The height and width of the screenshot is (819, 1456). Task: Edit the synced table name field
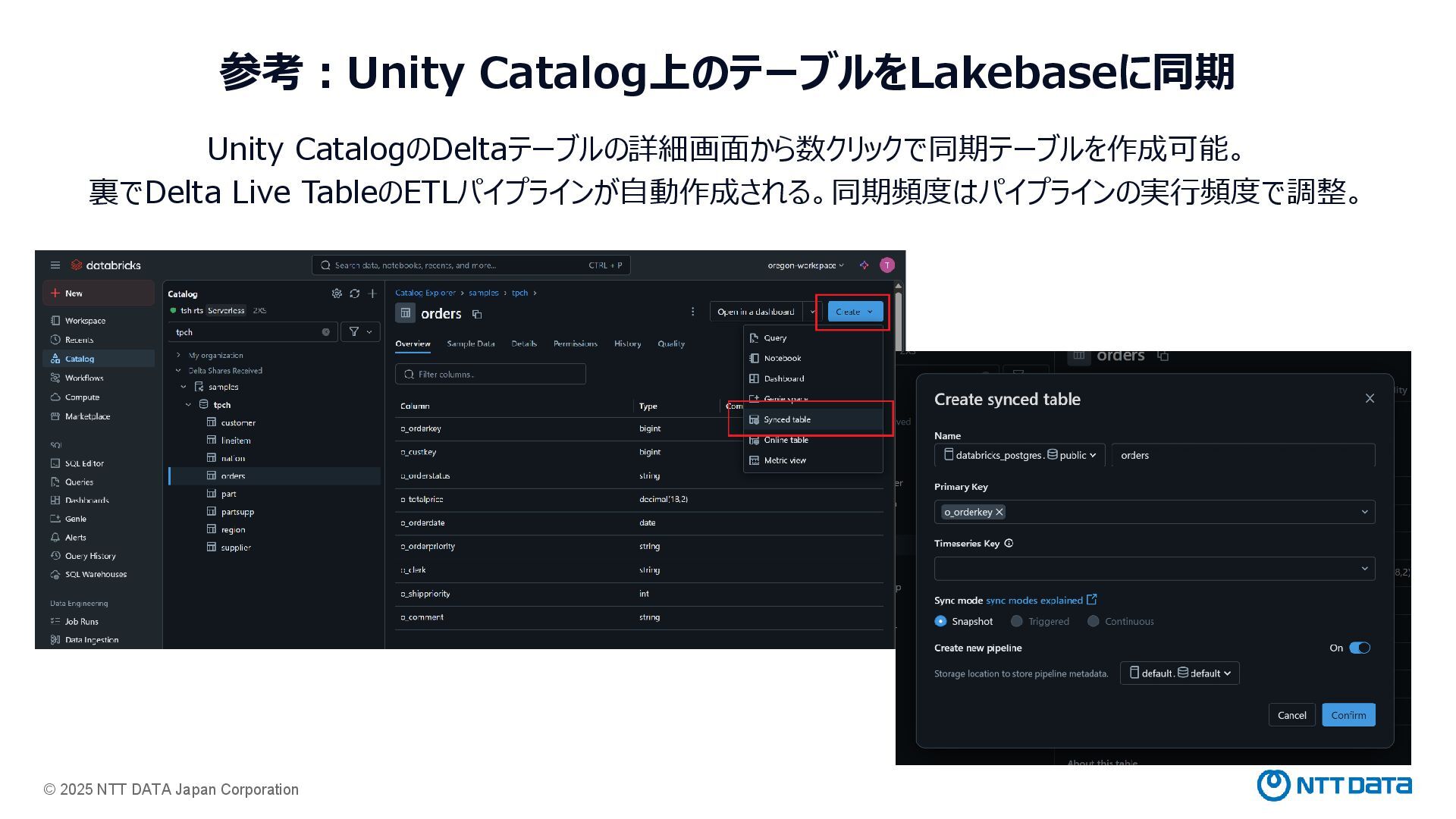coord(1243,455)
